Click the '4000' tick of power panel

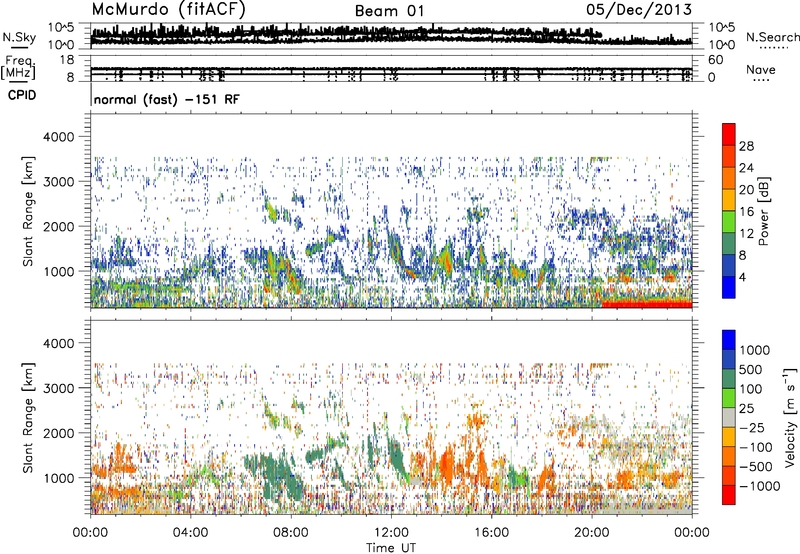[x=59, y=137]
